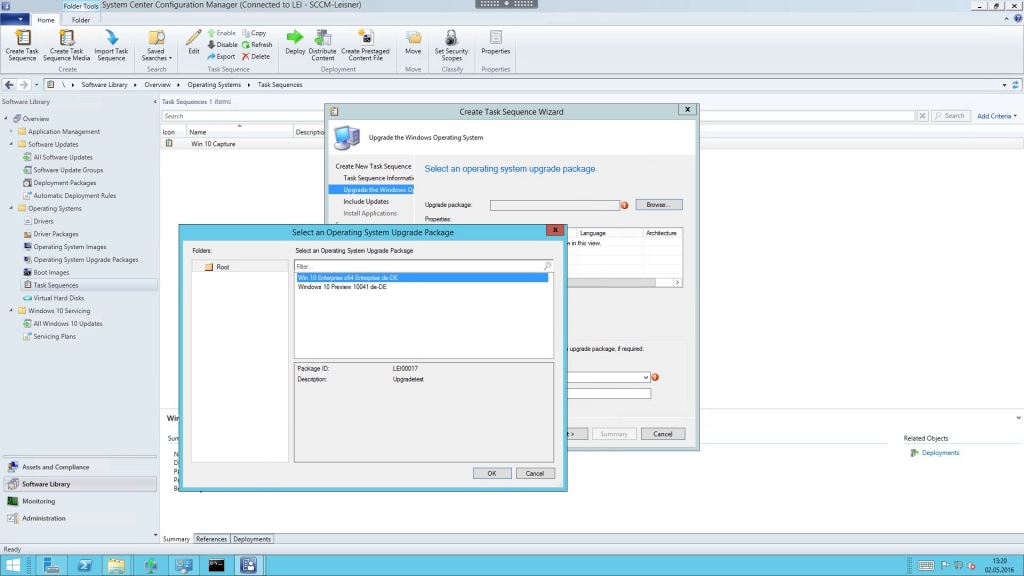Viewport: 1024px width, 576px height.
Task: Select Software Update Groups
Action: point(68,170)
